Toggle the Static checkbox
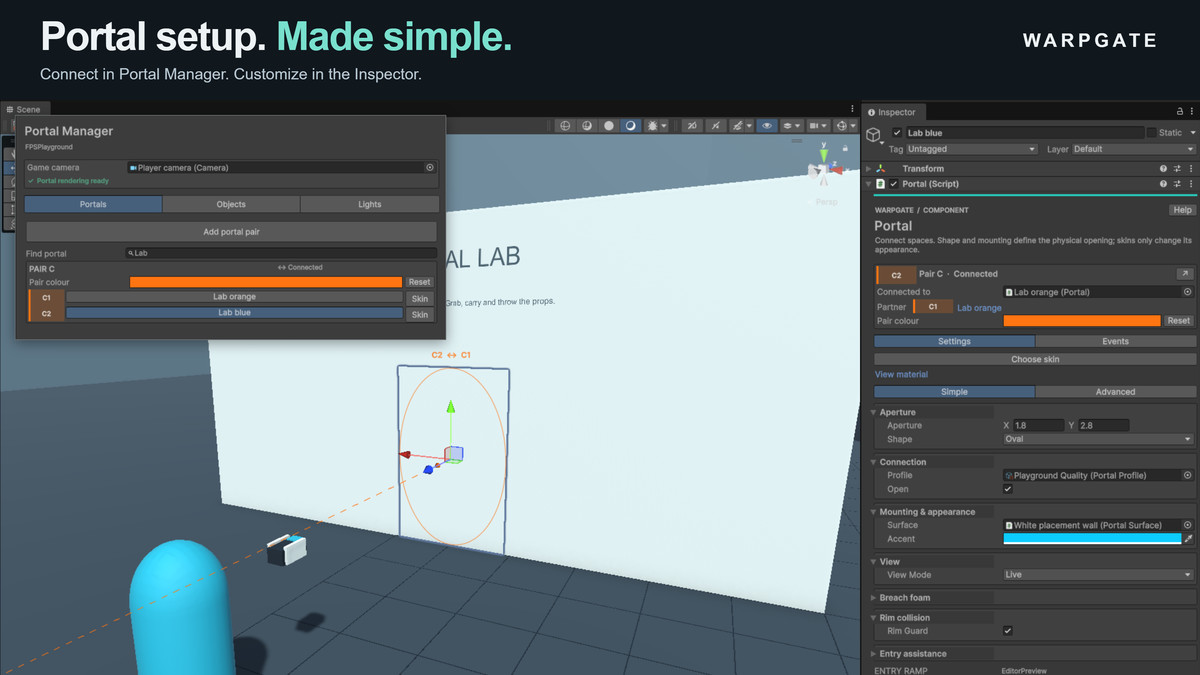The width and height of the screenshot is (1200, 675). click(1151, 133)
